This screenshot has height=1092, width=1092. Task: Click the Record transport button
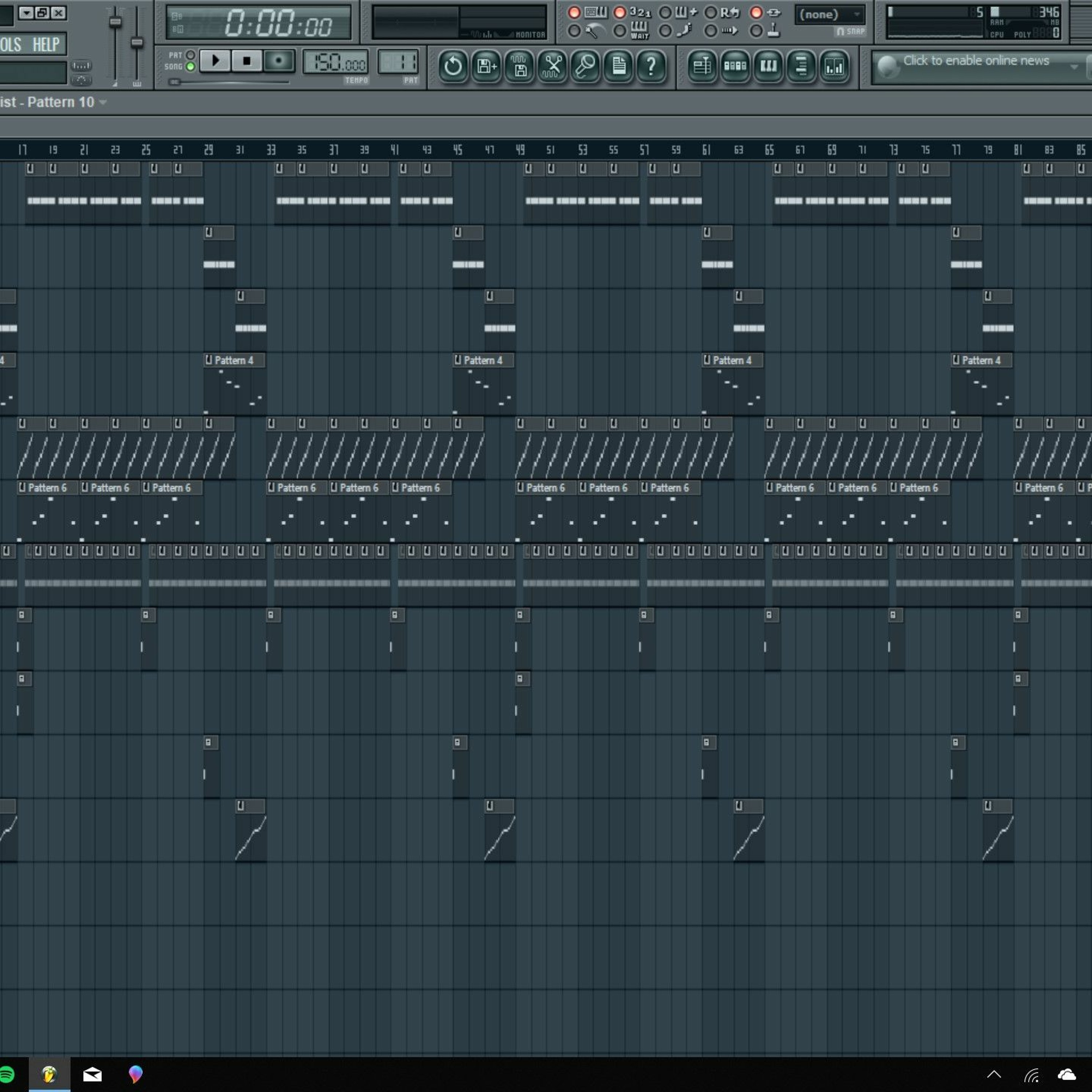[x=279, y=61]
